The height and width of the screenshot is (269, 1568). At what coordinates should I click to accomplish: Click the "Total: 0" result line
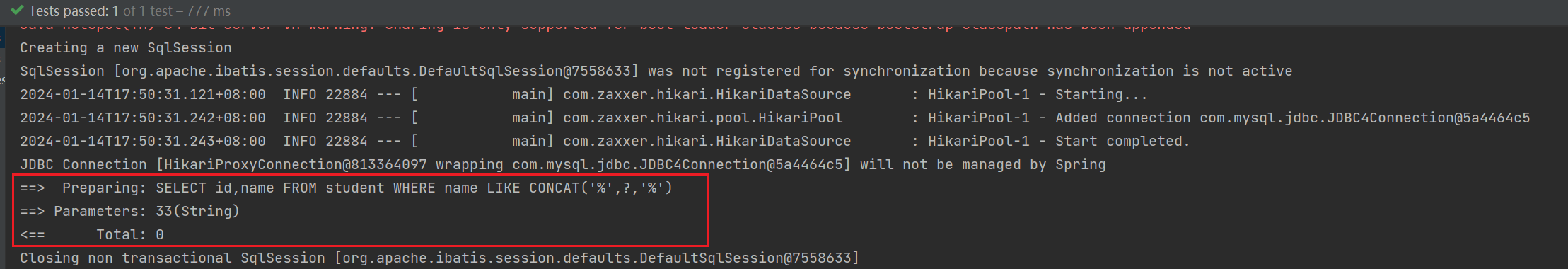click(92, 234)
